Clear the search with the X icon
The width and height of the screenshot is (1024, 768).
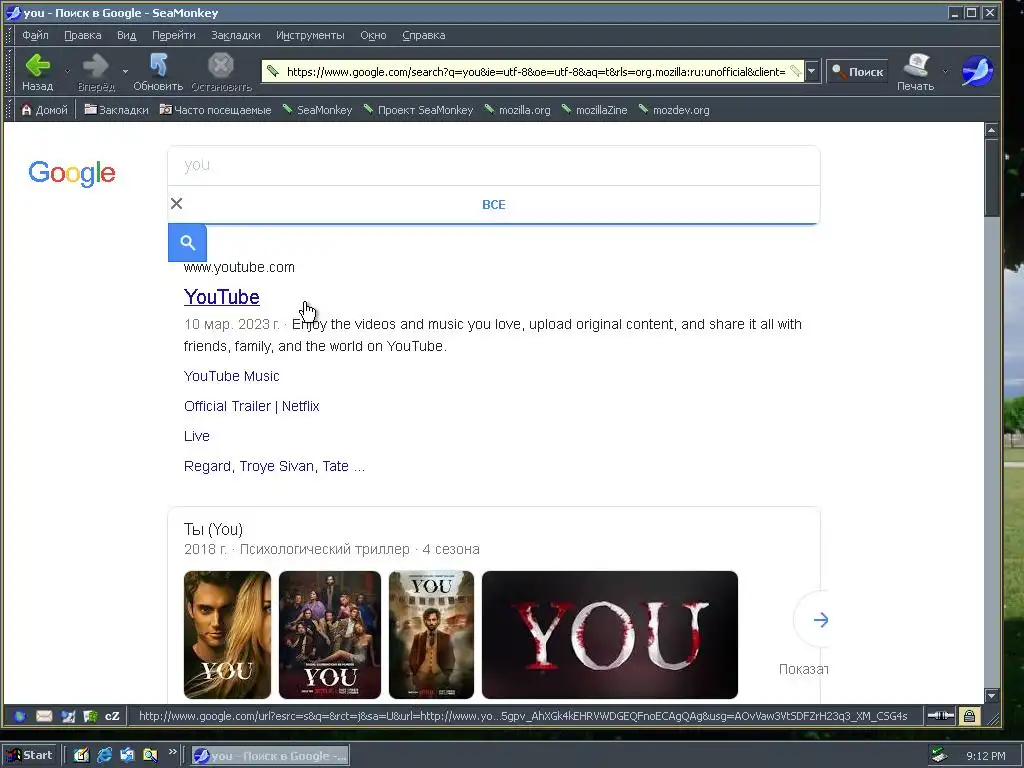point(176,204)
